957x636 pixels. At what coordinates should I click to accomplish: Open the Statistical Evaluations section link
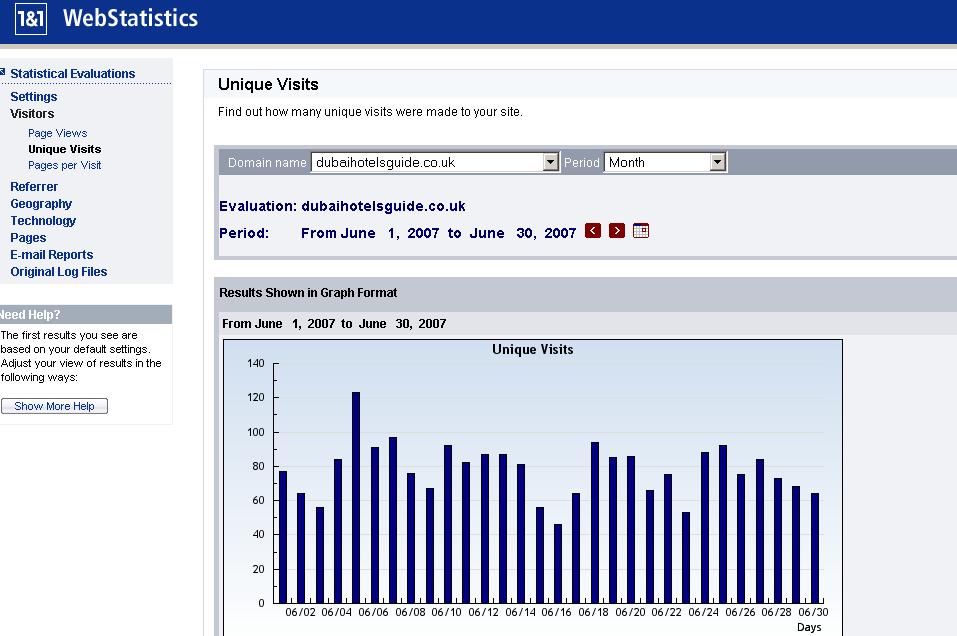point(73,74)
